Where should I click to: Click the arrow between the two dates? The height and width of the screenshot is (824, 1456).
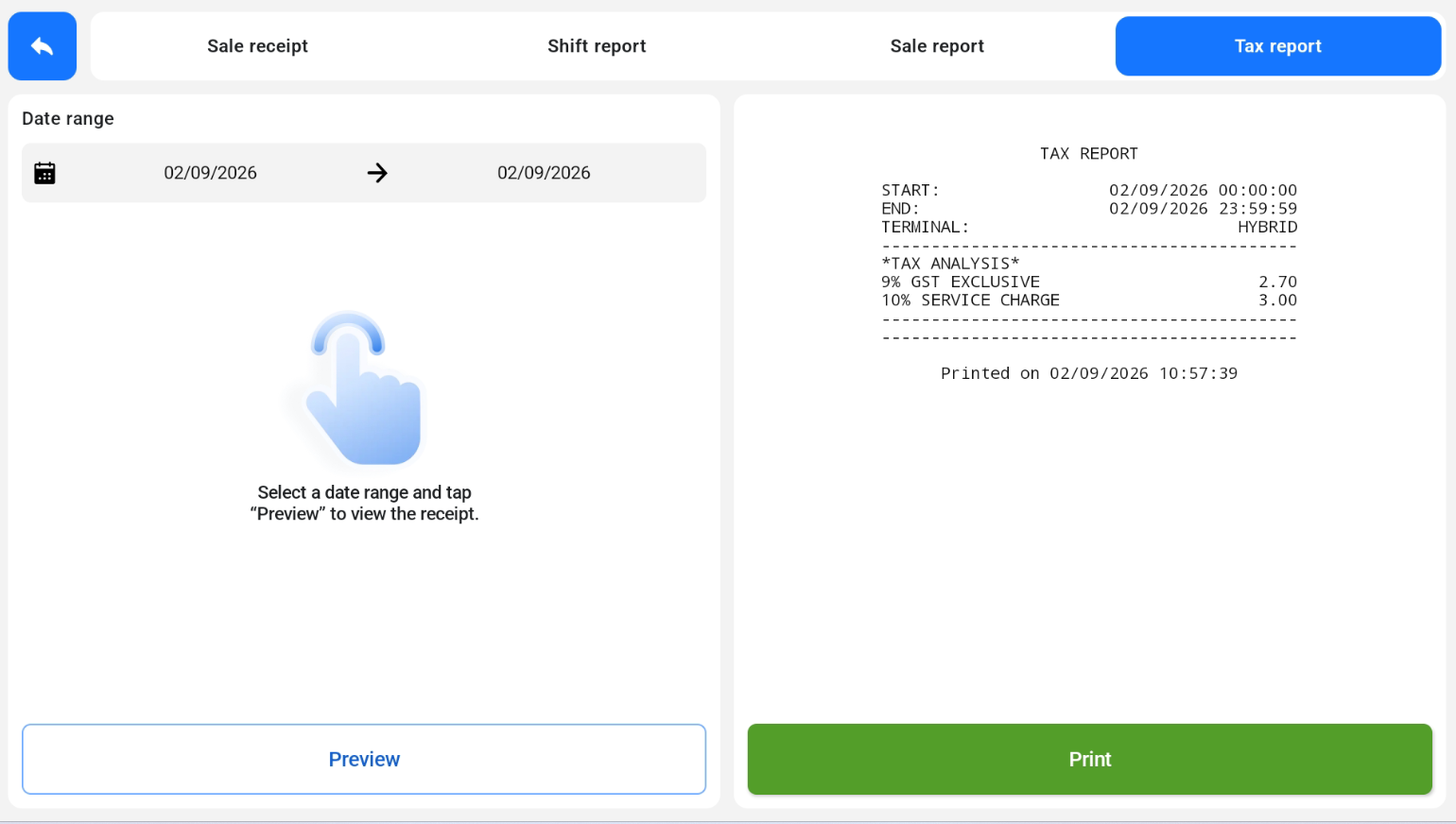(x=377, y=173)
